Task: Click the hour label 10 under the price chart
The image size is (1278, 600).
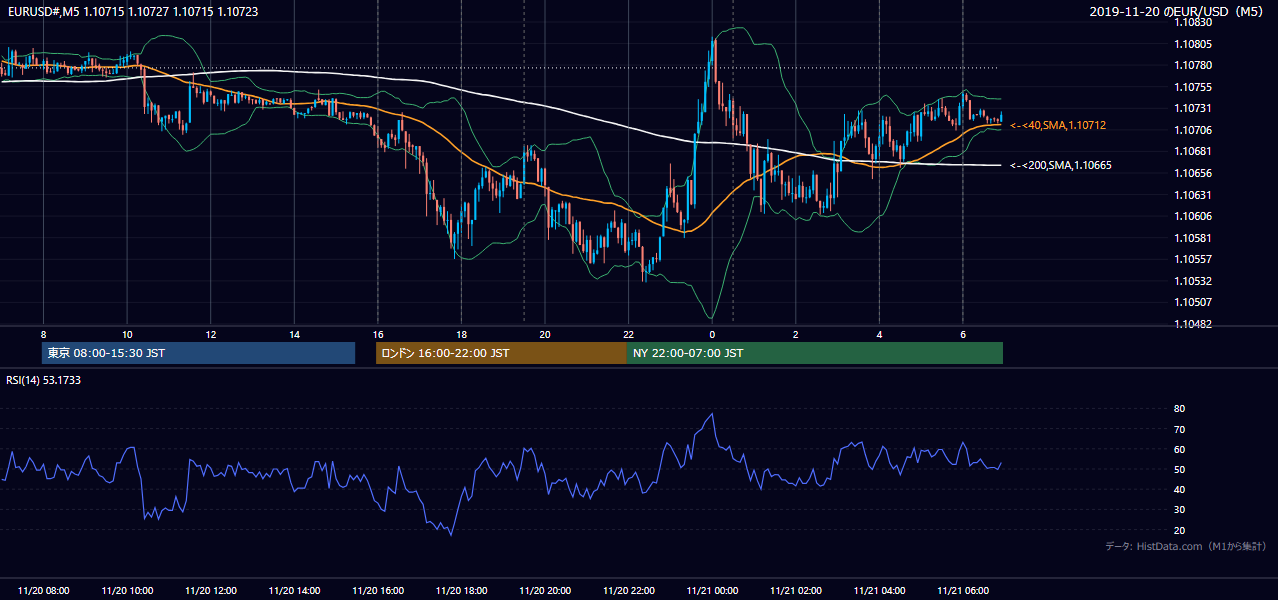Action: 127,334
